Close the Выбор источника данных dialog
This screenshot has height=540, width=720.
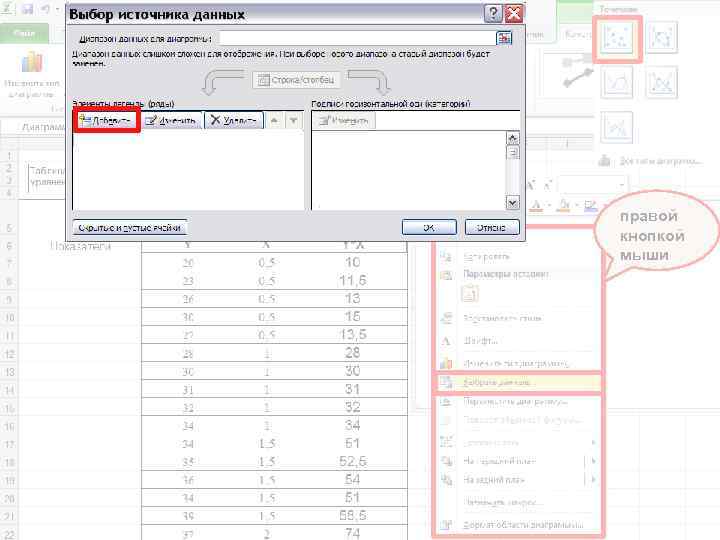coord(514,14)
